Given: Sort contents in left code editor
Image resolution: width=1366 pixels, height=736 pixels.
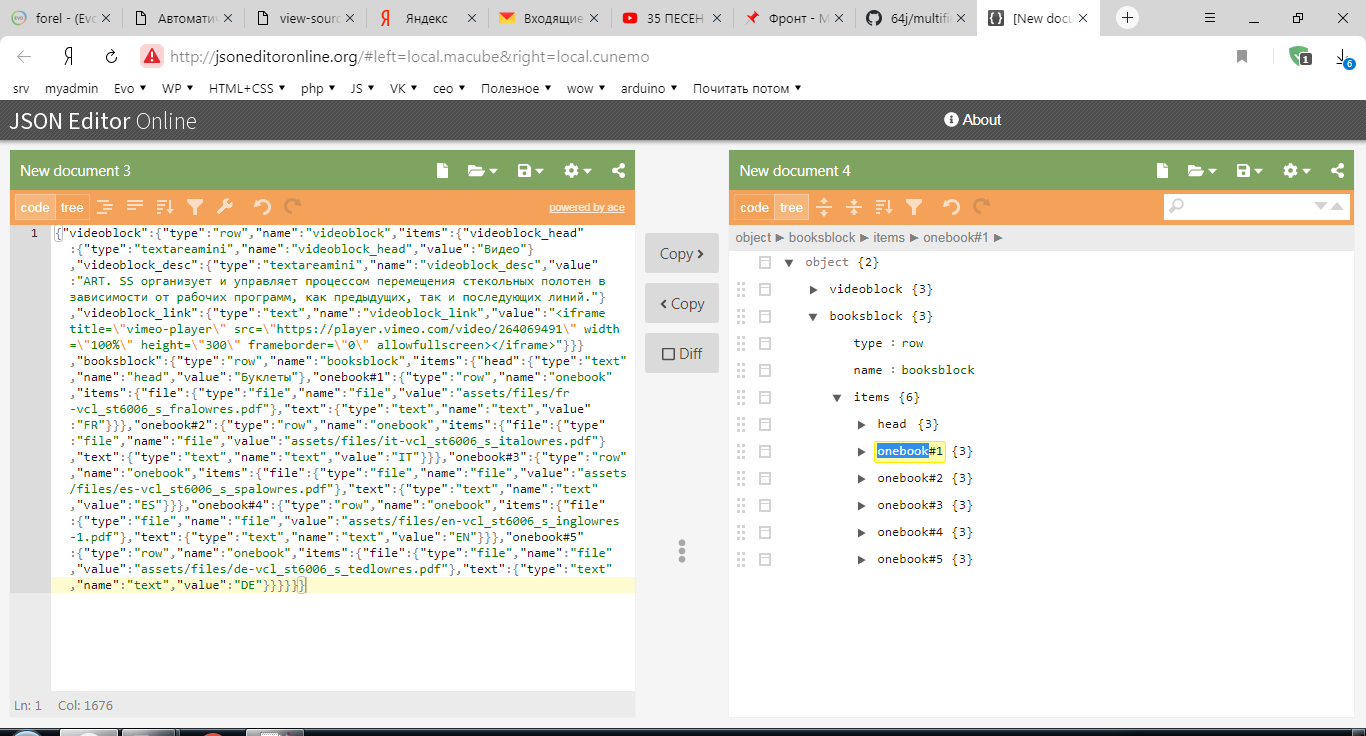Looking at the screenshot, I should 165,207.
